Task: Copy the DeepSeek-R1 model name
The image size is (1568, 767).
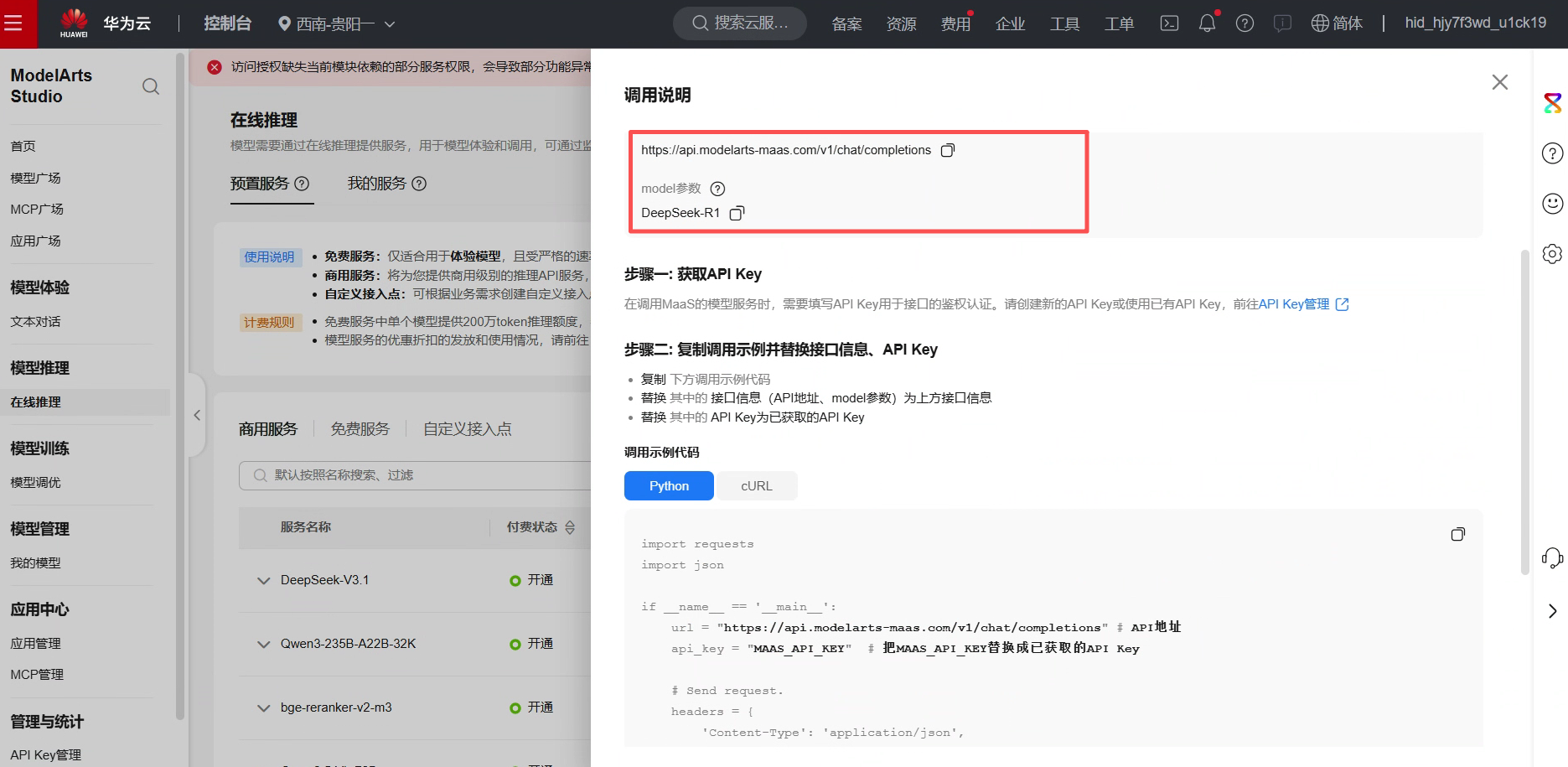Action: click(737, 213)
